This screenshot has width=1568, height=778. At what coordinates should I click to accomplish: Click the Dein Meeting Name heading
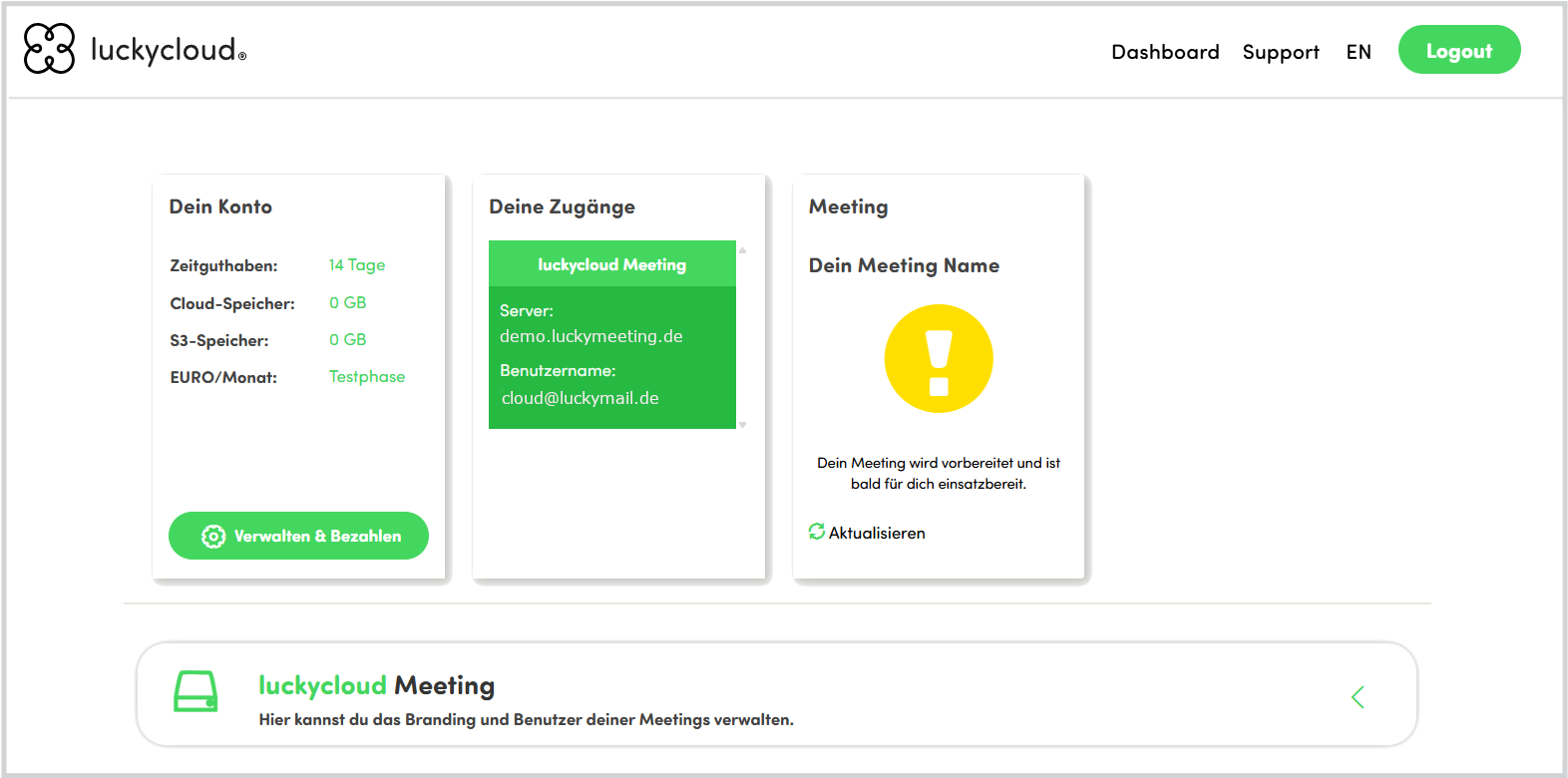[904, 265]
